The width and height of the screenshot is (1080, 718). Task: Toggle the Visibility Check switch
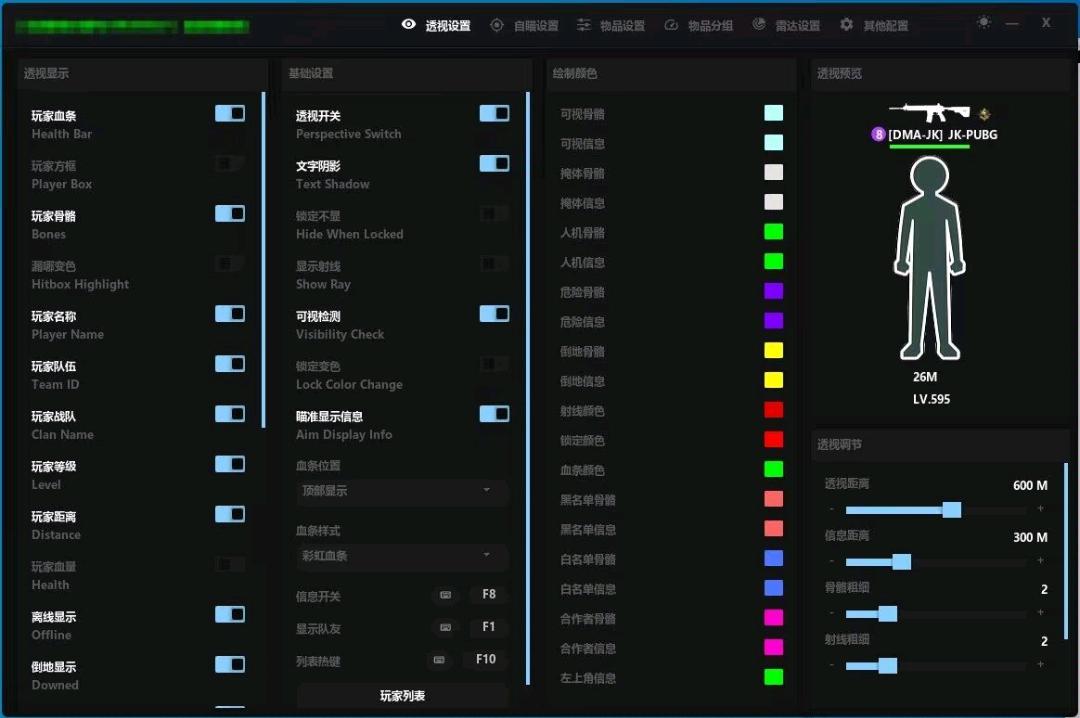495,314
